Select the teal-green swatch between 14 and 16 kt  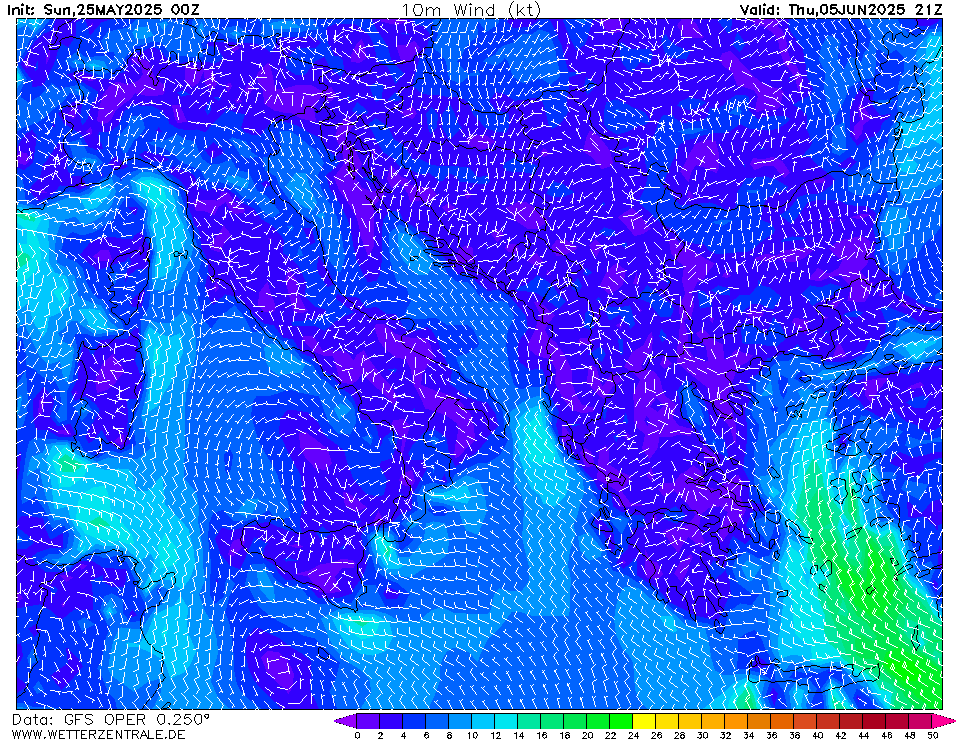pos(530,721)
